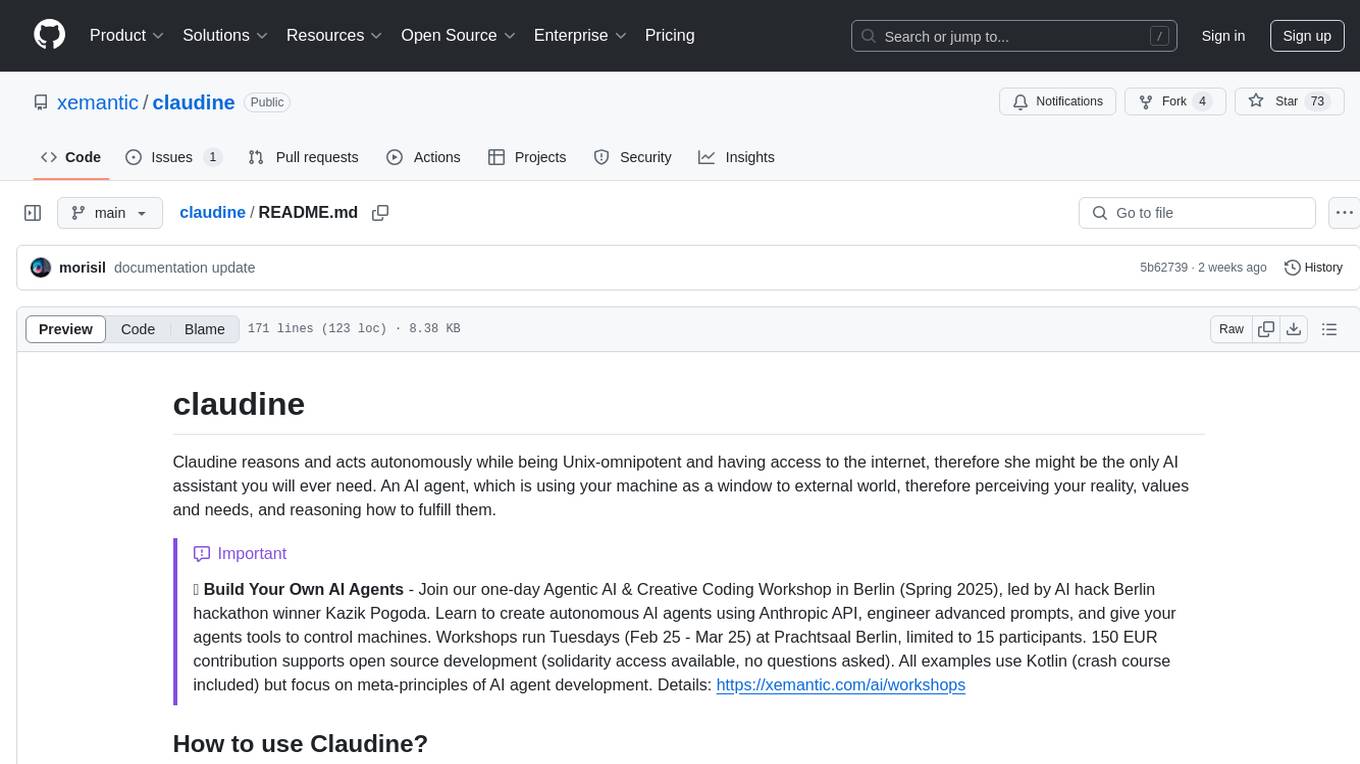Copy the raw file contents

[1266, 329]
